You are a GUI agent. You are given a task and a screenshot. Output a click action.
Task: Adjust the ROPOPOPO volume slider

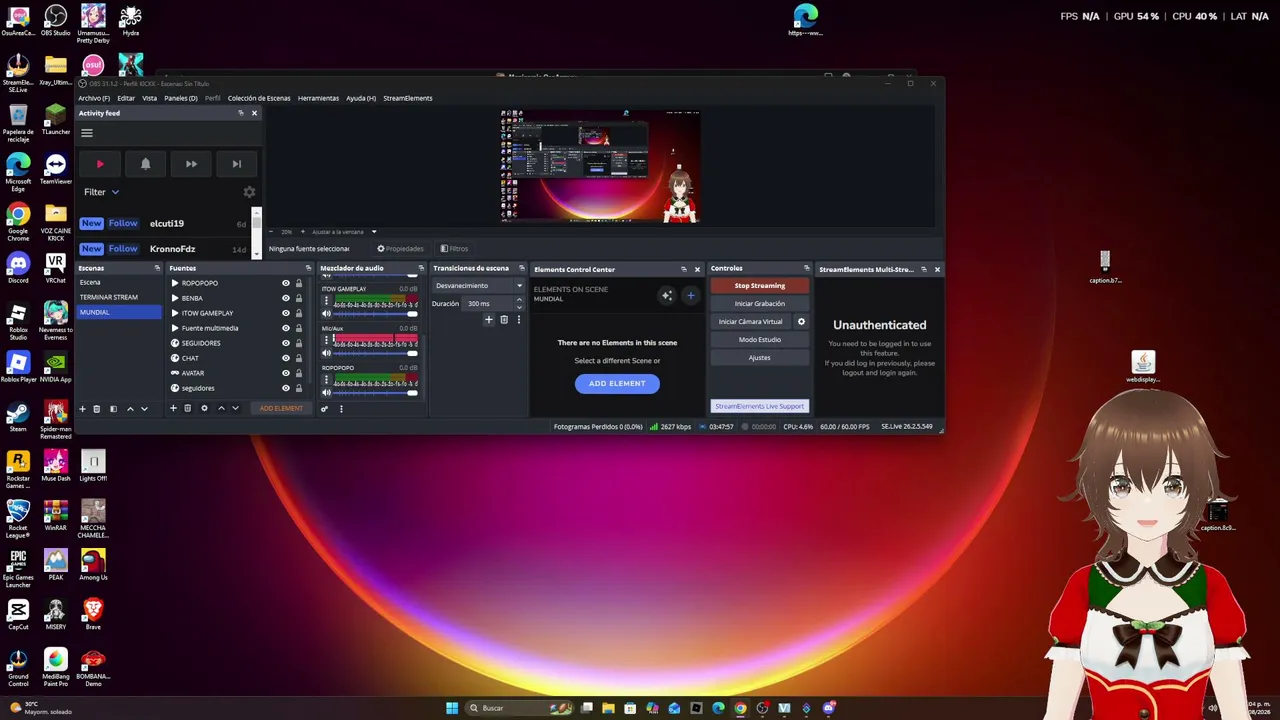(375, 393)
